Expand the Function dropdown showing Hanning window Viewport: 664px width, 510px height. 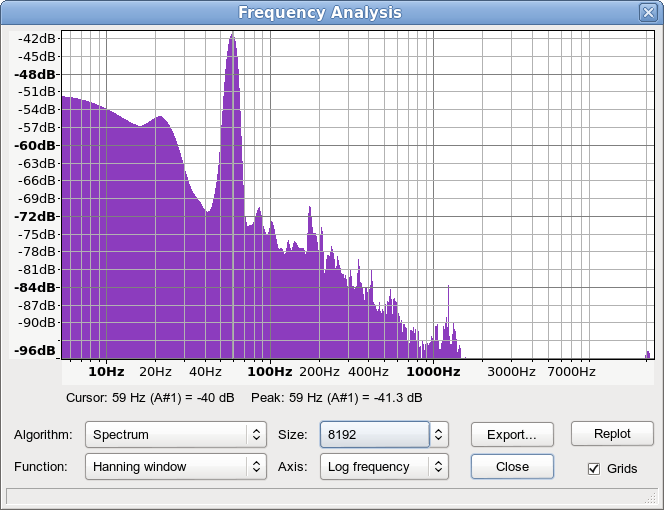[x=175, y=466]
